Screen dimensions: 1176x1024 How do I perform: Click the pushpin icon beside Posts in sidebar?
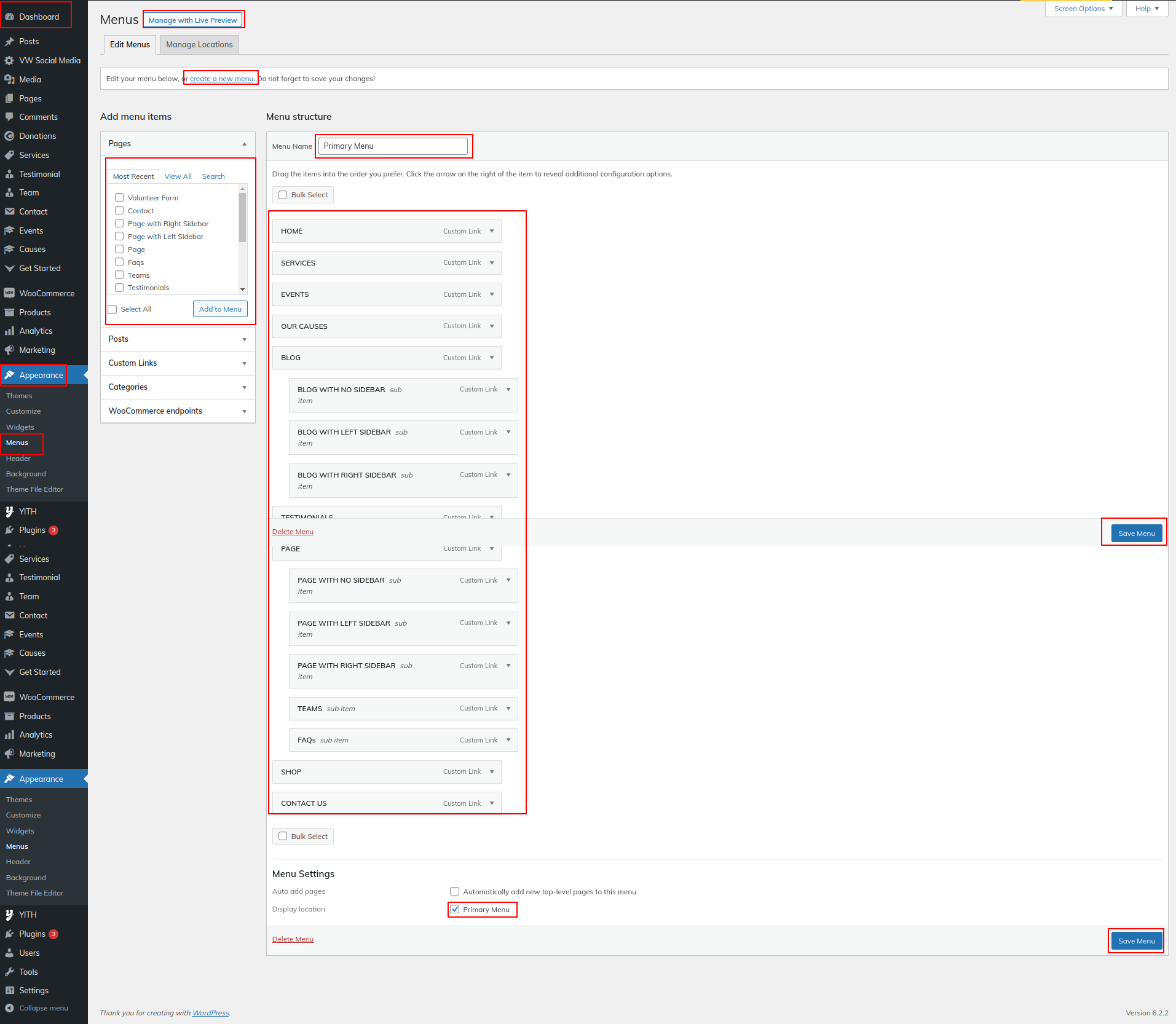click(9, 42)
